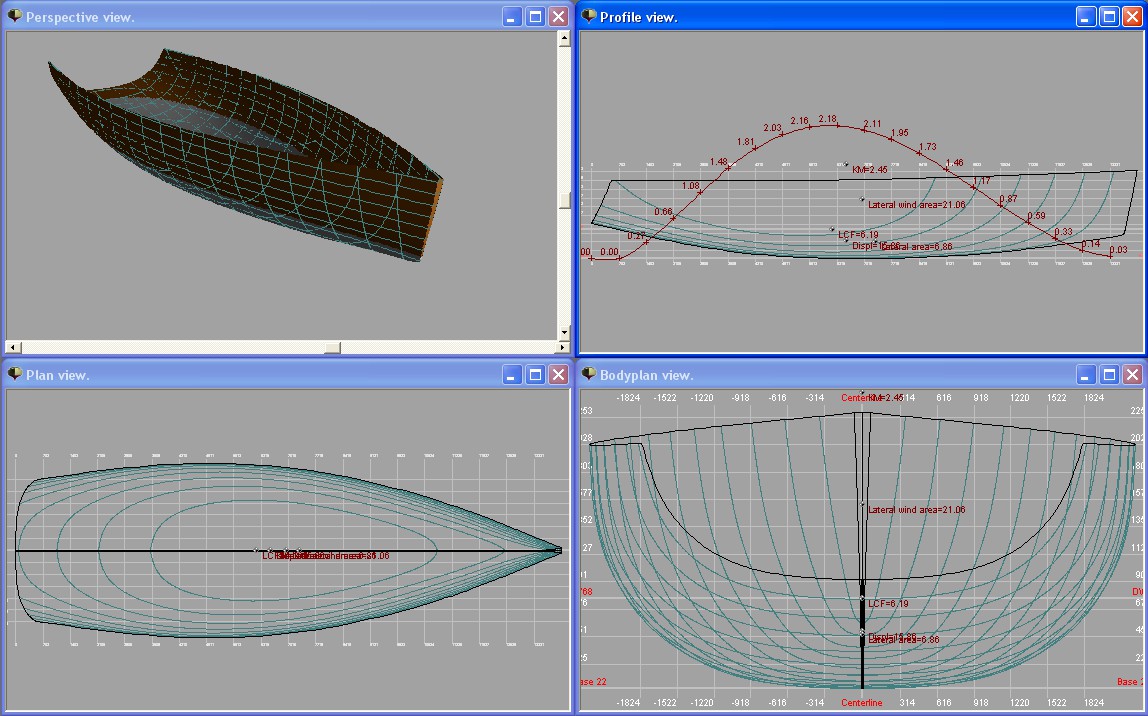Click the 1.17 curve value in Profile view
Image resolution: width=1148 pixels, height=716 pixels.
click(982, 180)
